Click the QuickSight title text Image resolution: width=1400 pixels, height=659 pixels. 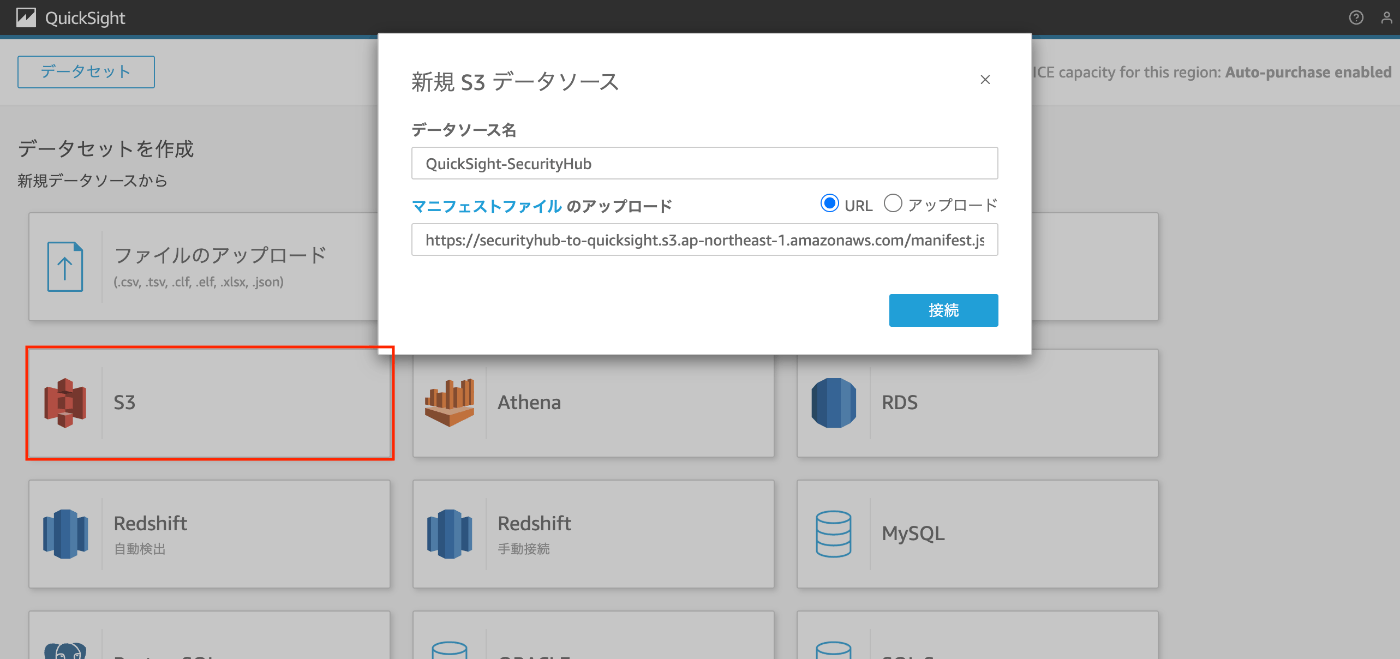click(85, 19)
